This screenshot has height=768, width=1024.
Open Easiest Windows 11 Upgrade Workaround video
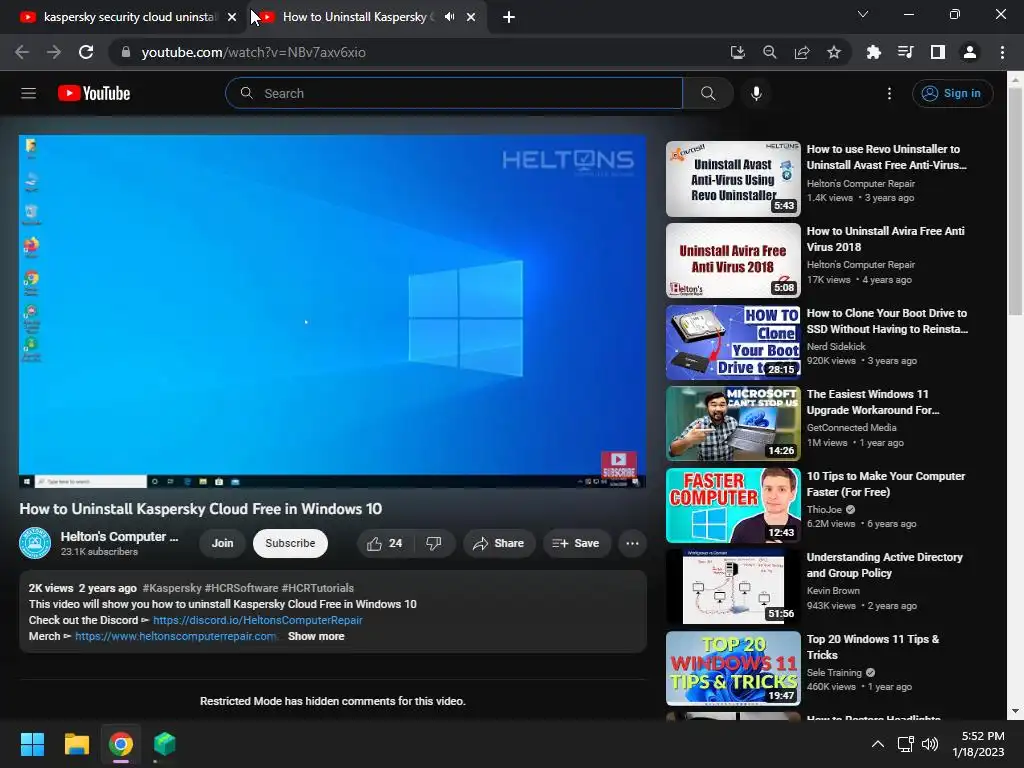click(x=733, y=424)
